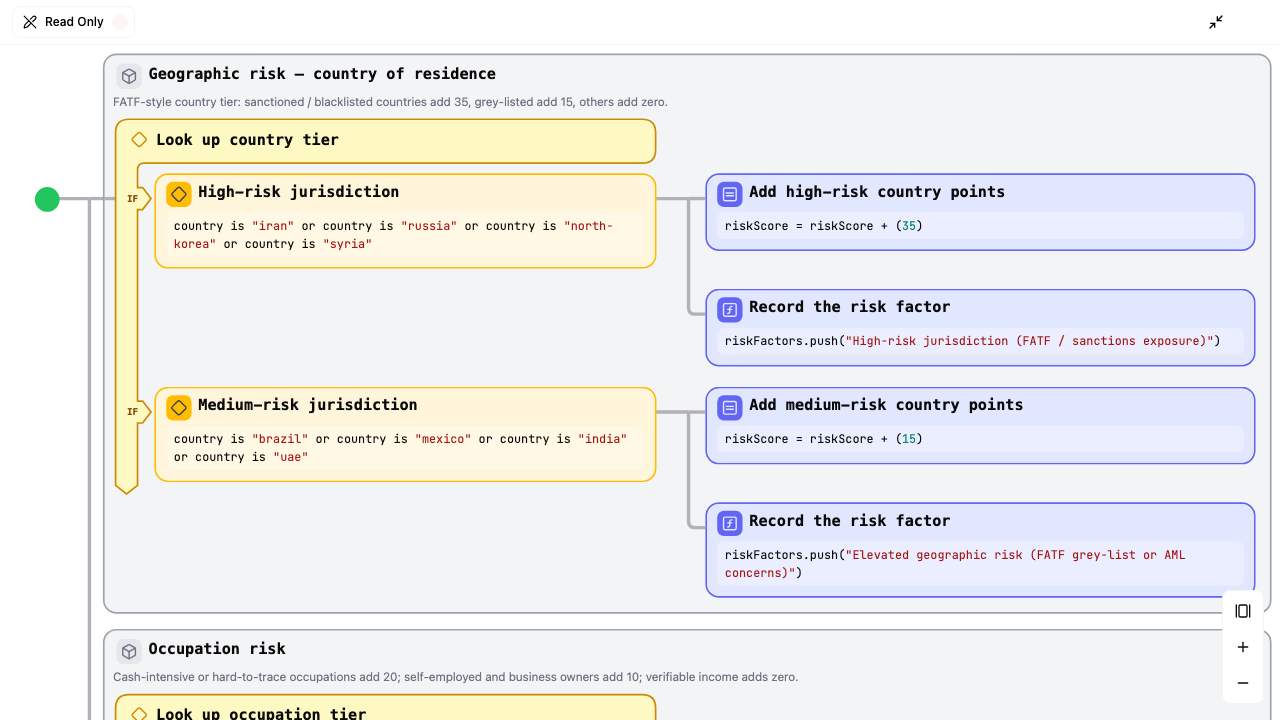Image resolution: width=1280 pixels, height=720 pixels.
Task: Collapse the full-screen view using the arrows icon
Action: point(1216,22)
